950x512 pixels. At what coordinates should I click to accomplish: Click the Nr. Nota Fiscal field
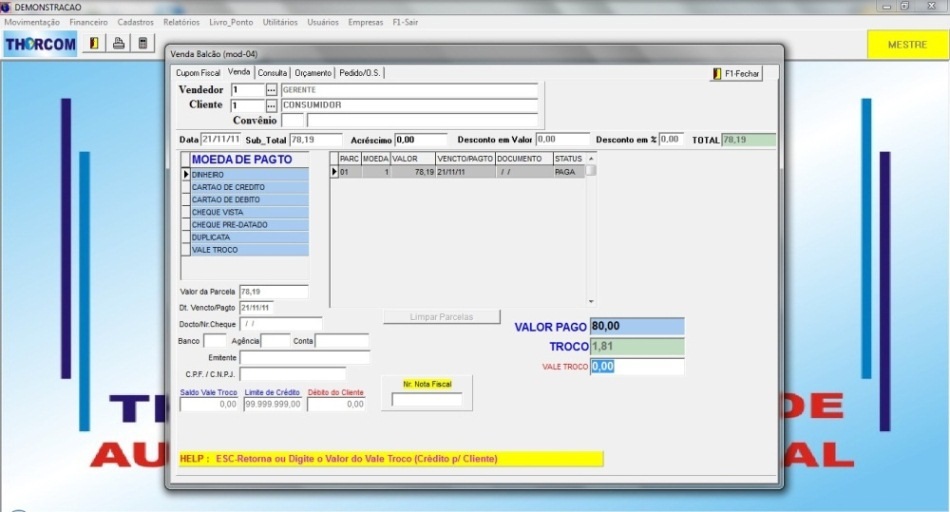426,400
